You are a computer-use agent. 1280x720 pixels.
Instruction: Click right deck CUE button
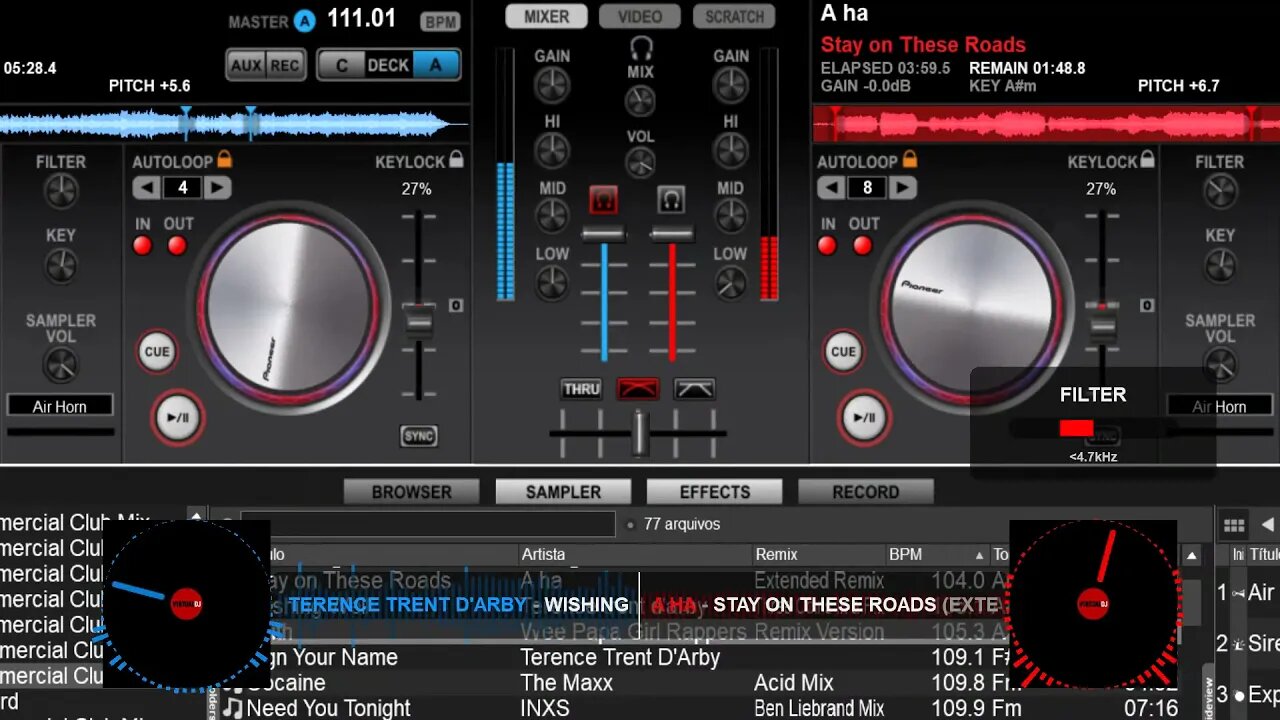point(844,351)
